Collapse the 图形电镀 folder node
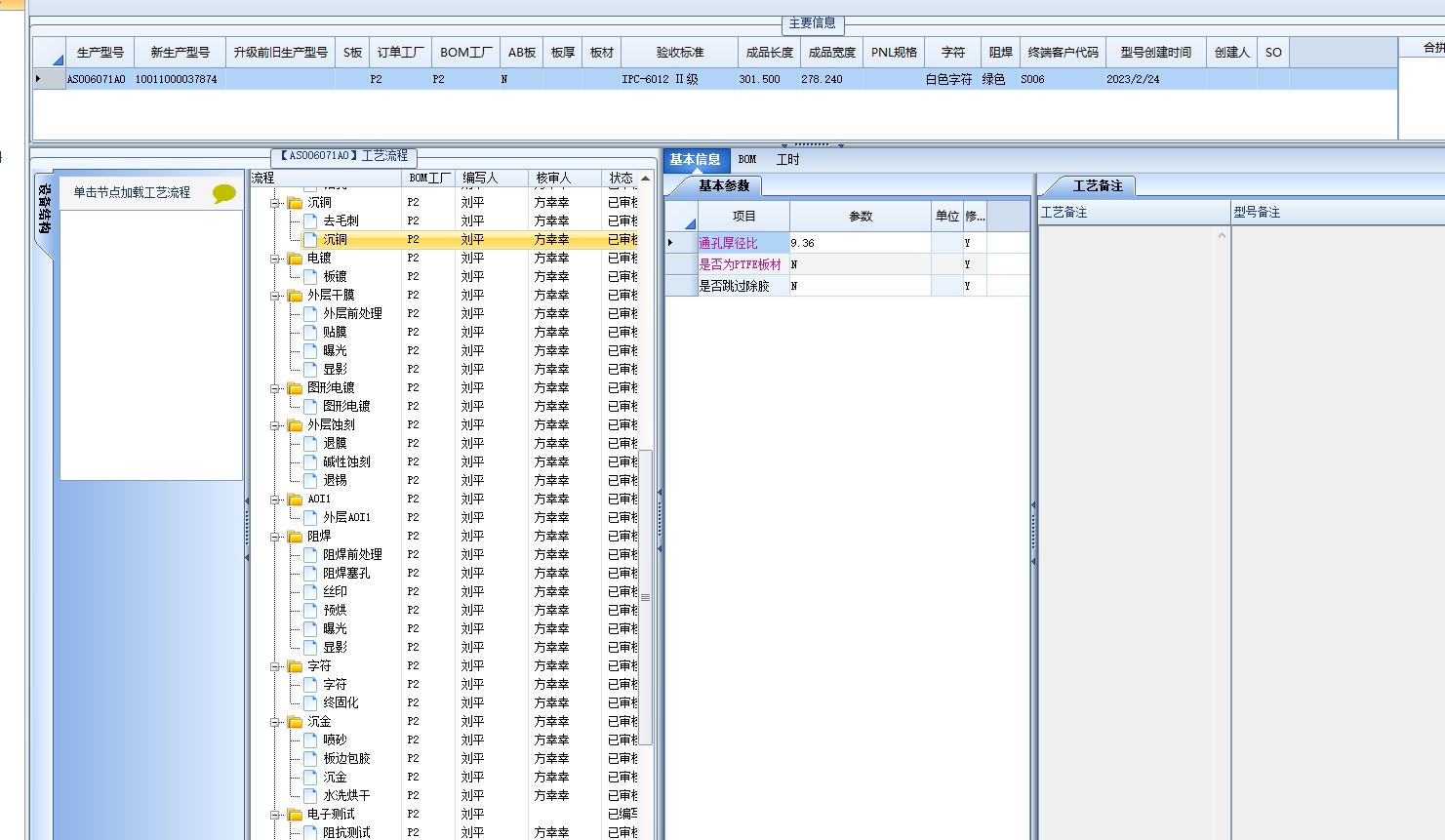The height and width of the screenshot is (840, 1445). tap(276, 388)
